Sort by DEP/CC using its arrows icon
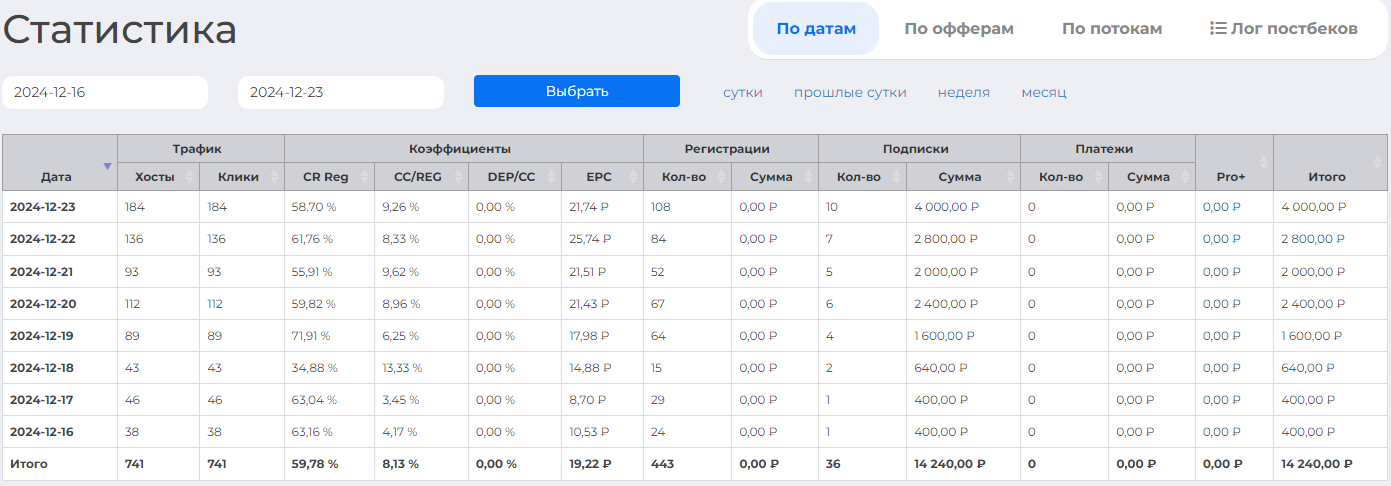This screenshot has width=1391, height=486. point(550,177)
